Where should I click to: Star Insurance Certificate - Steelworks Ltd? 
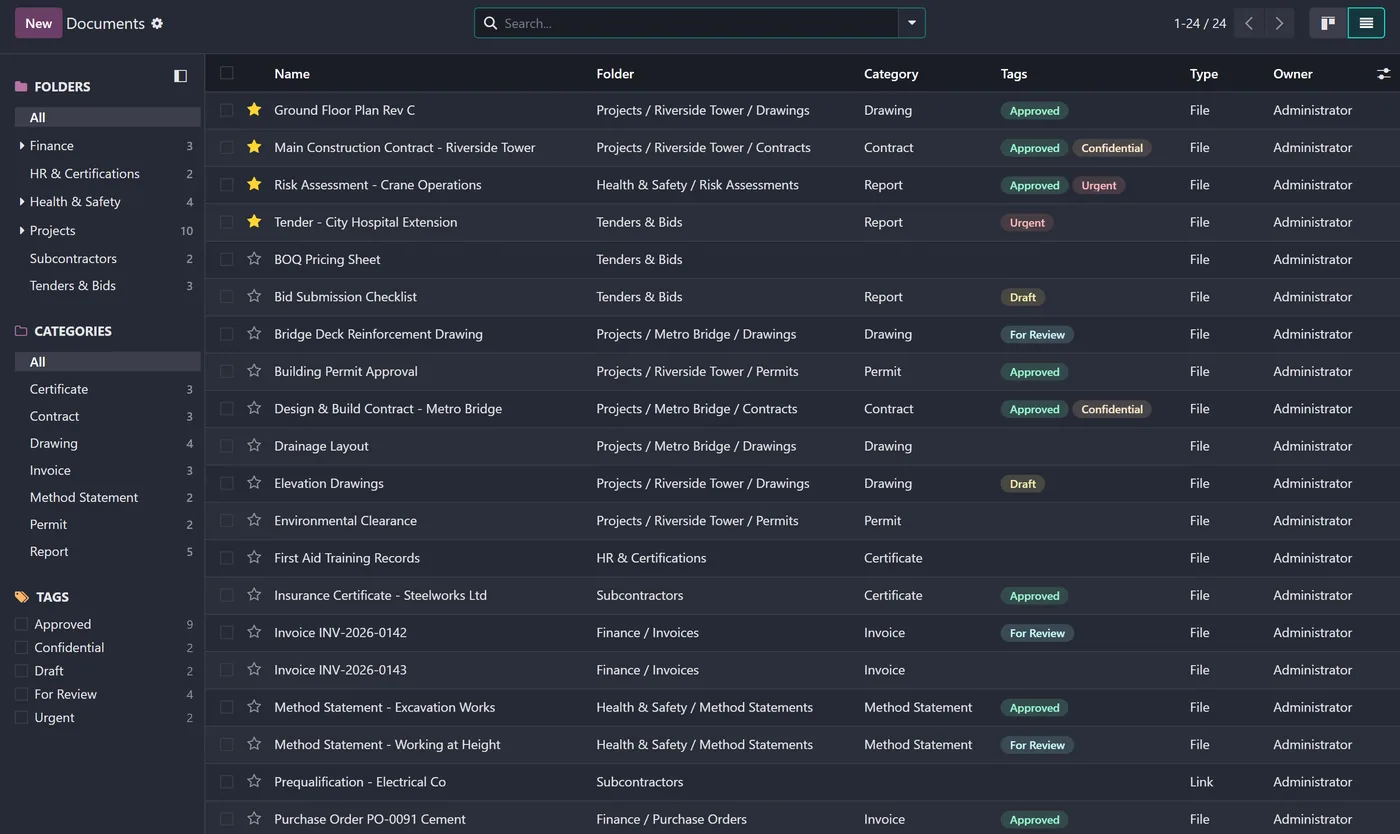coord(254,595)
